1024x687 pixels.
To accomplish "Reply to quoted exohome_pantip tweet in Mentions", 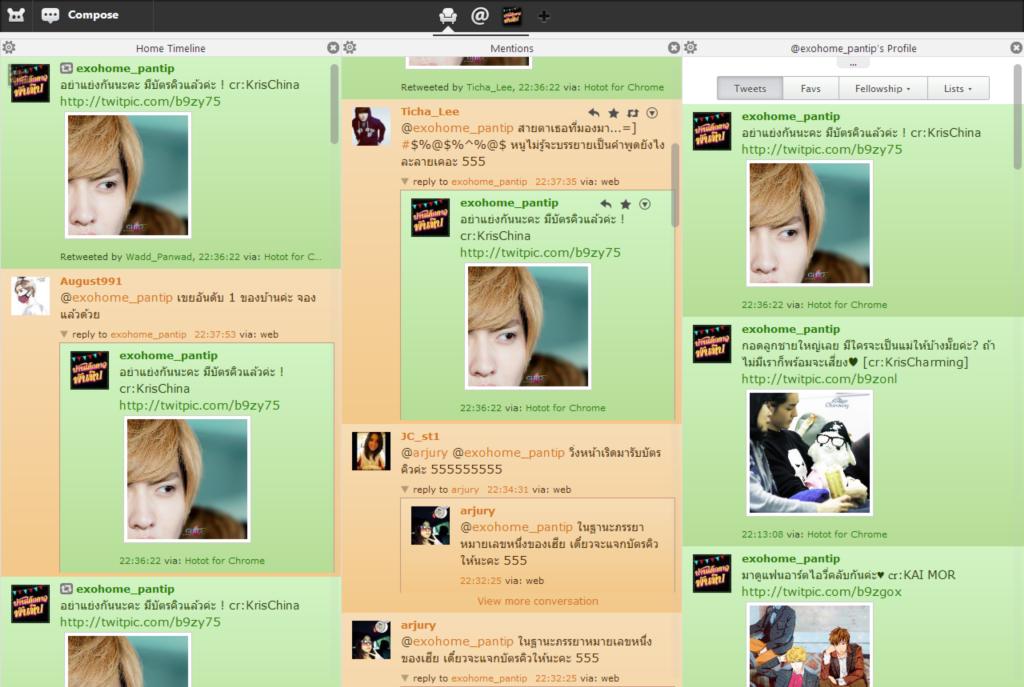I will pyautogui.click(x=606, y=204).
